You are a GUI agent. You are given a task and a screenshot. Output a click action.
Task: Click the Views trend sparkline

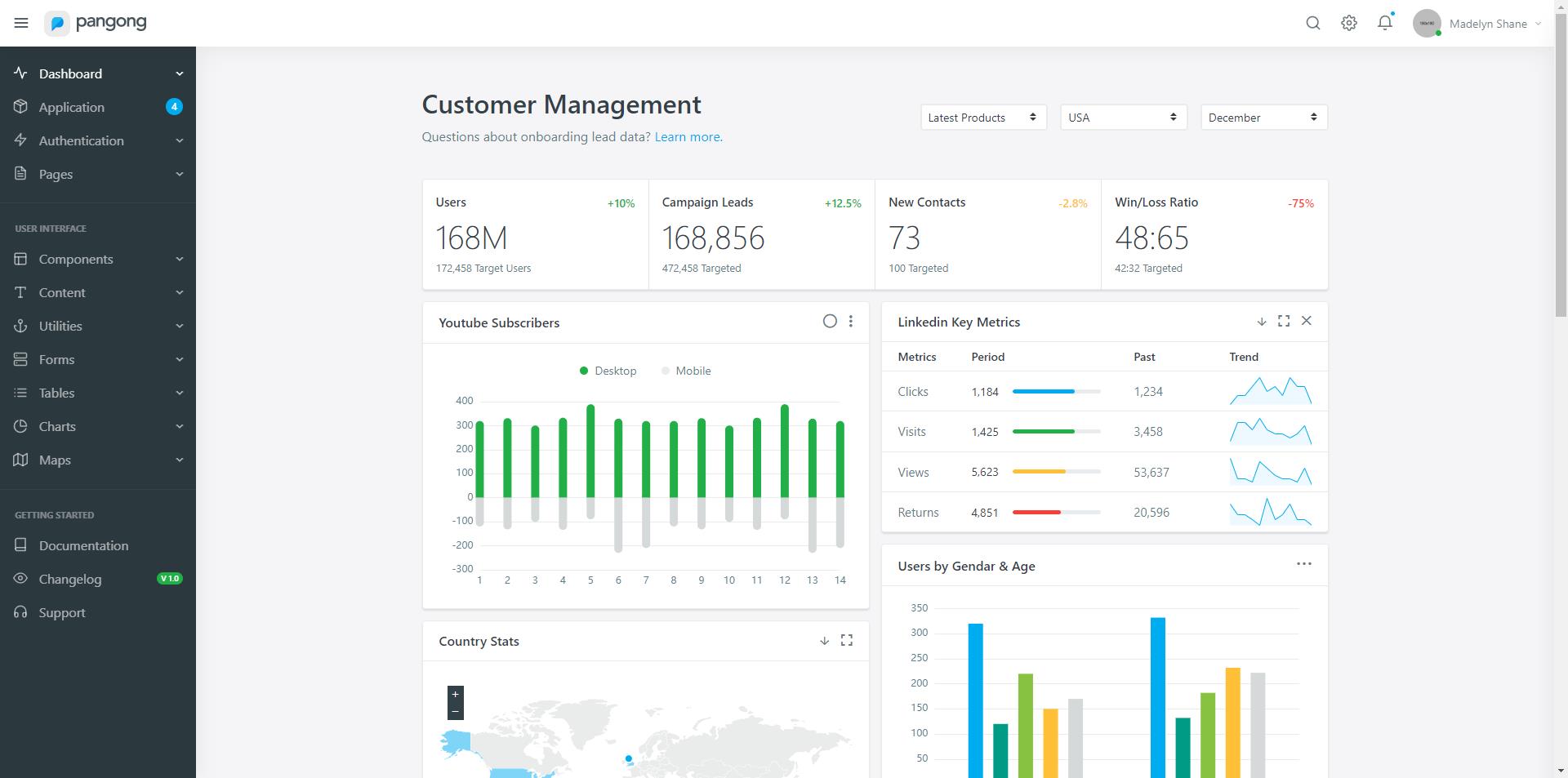click(x=1271, y=472)
